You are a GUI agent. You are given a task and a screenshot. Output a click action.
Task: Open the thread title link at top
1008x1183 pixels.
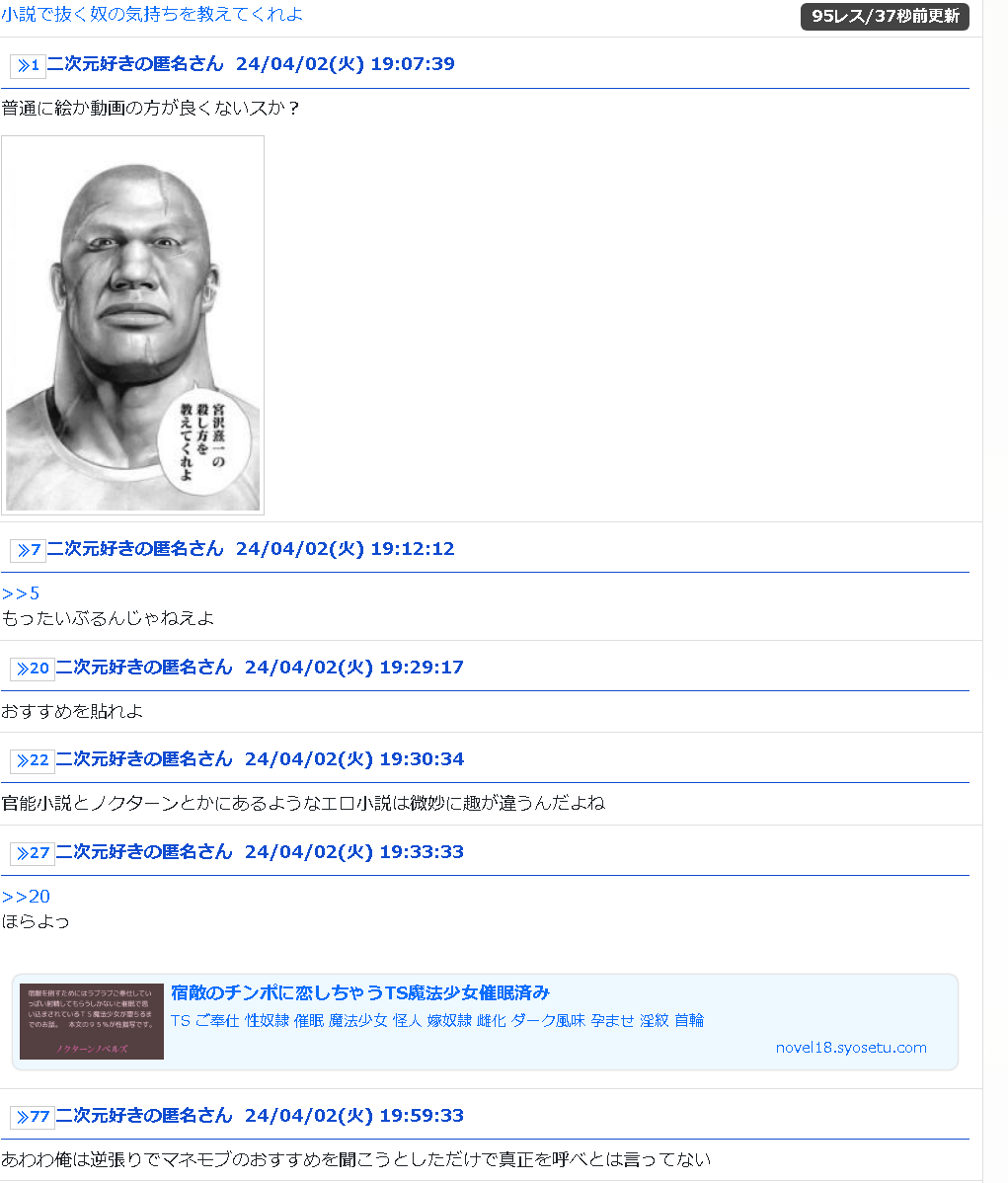(x=152, y=15)
